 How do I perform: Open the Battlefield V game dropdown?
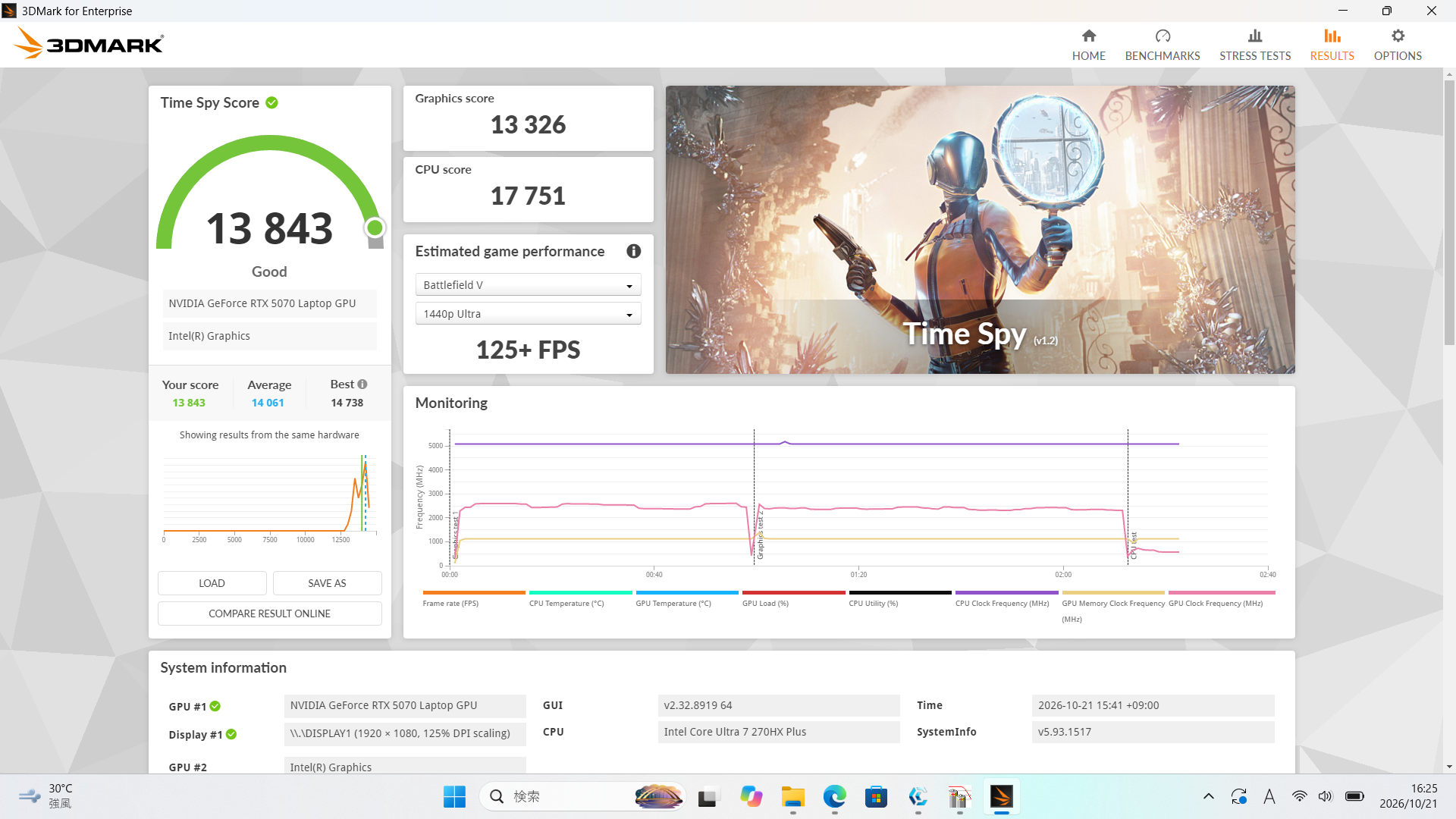[528, 285]
